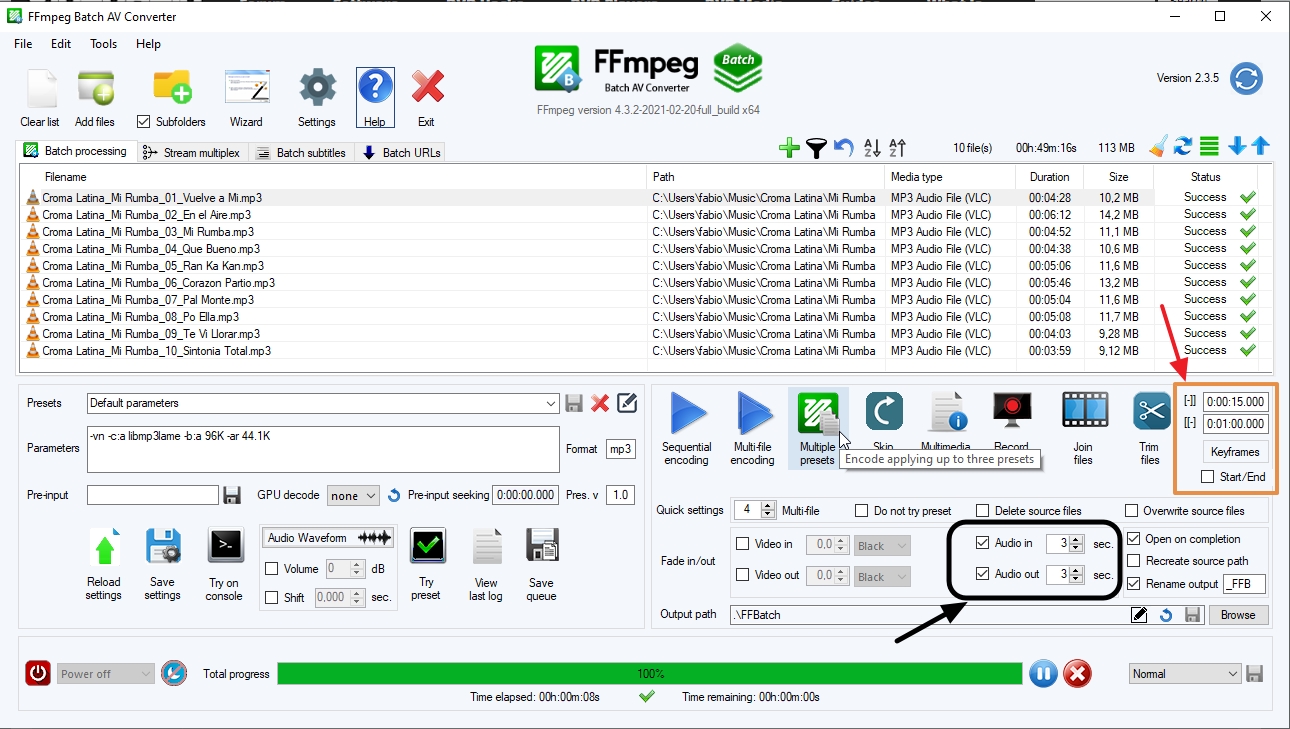
Task: Switch to the Batch URLs tab
Action: click(401, 153)
